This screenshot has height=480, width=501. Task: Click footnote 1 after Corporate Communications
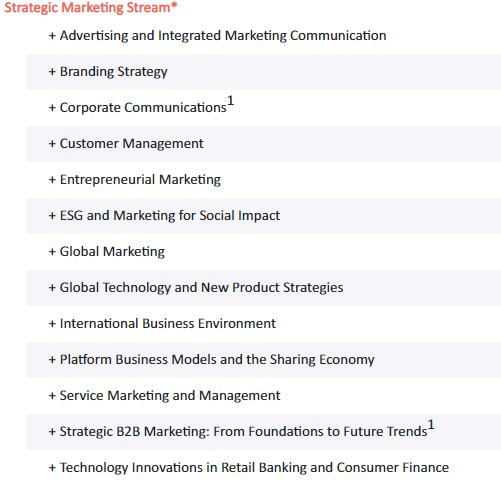230,100
